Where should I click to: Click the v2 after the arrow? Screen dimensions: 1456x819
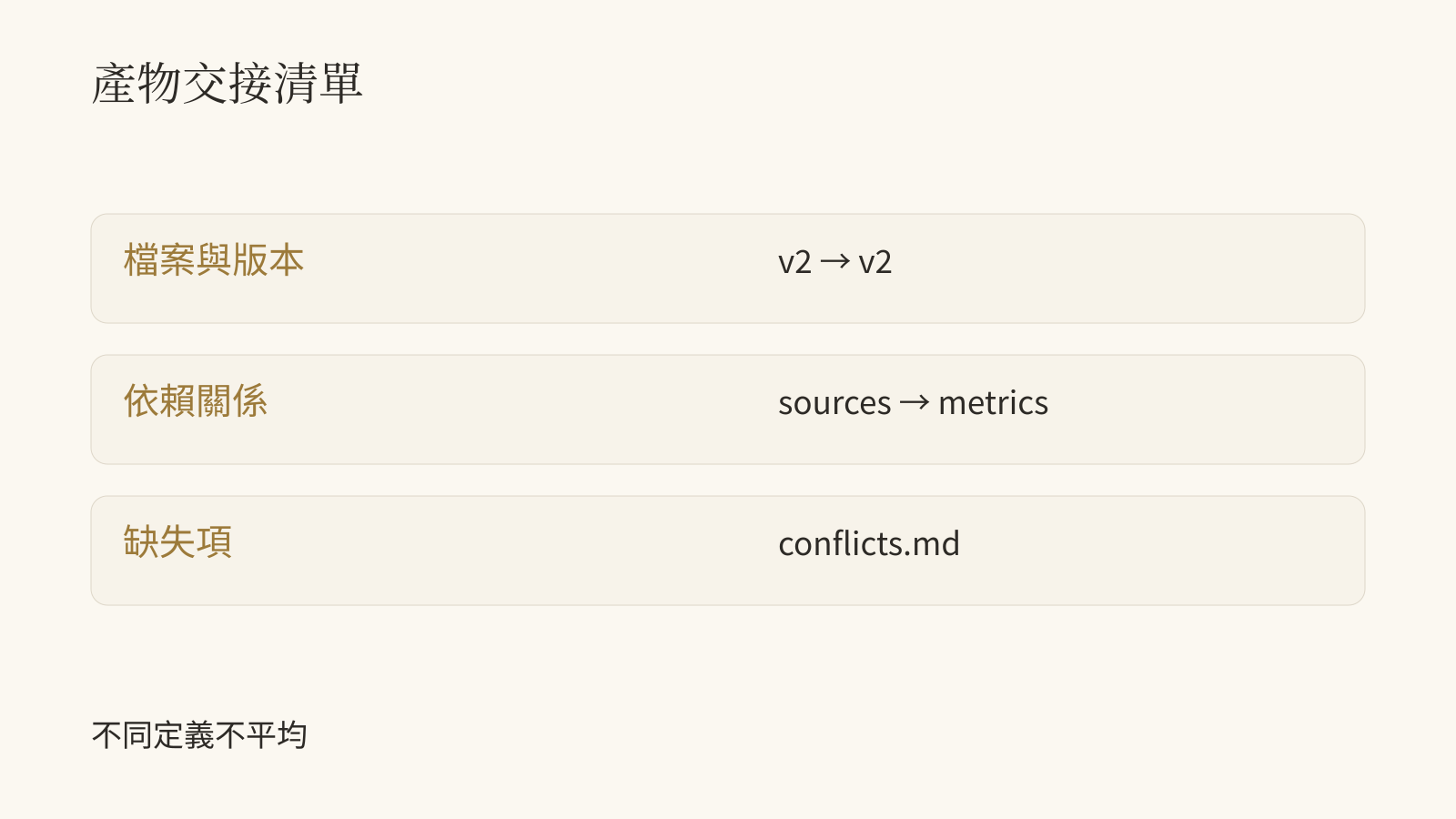click(875, 262)
